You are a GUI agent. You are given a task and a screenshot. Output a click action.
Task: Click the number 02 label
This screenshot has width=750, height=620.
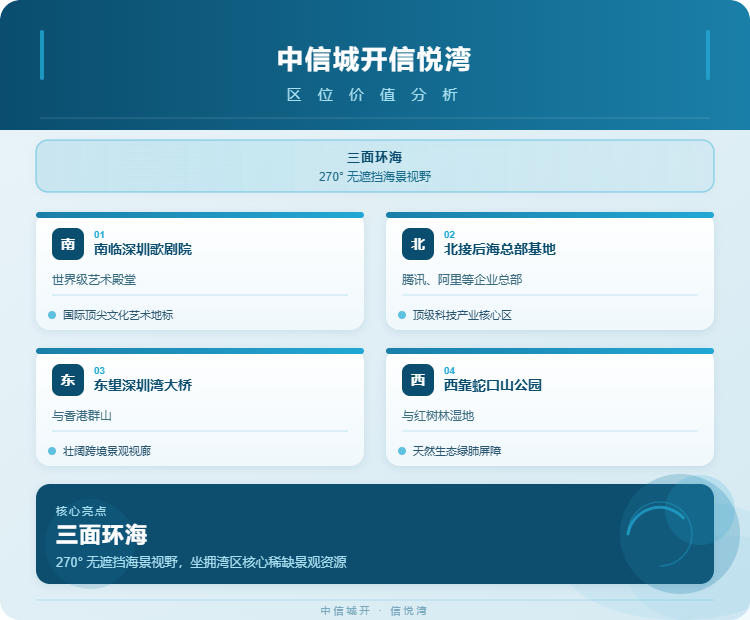click(x=449, y=234)
